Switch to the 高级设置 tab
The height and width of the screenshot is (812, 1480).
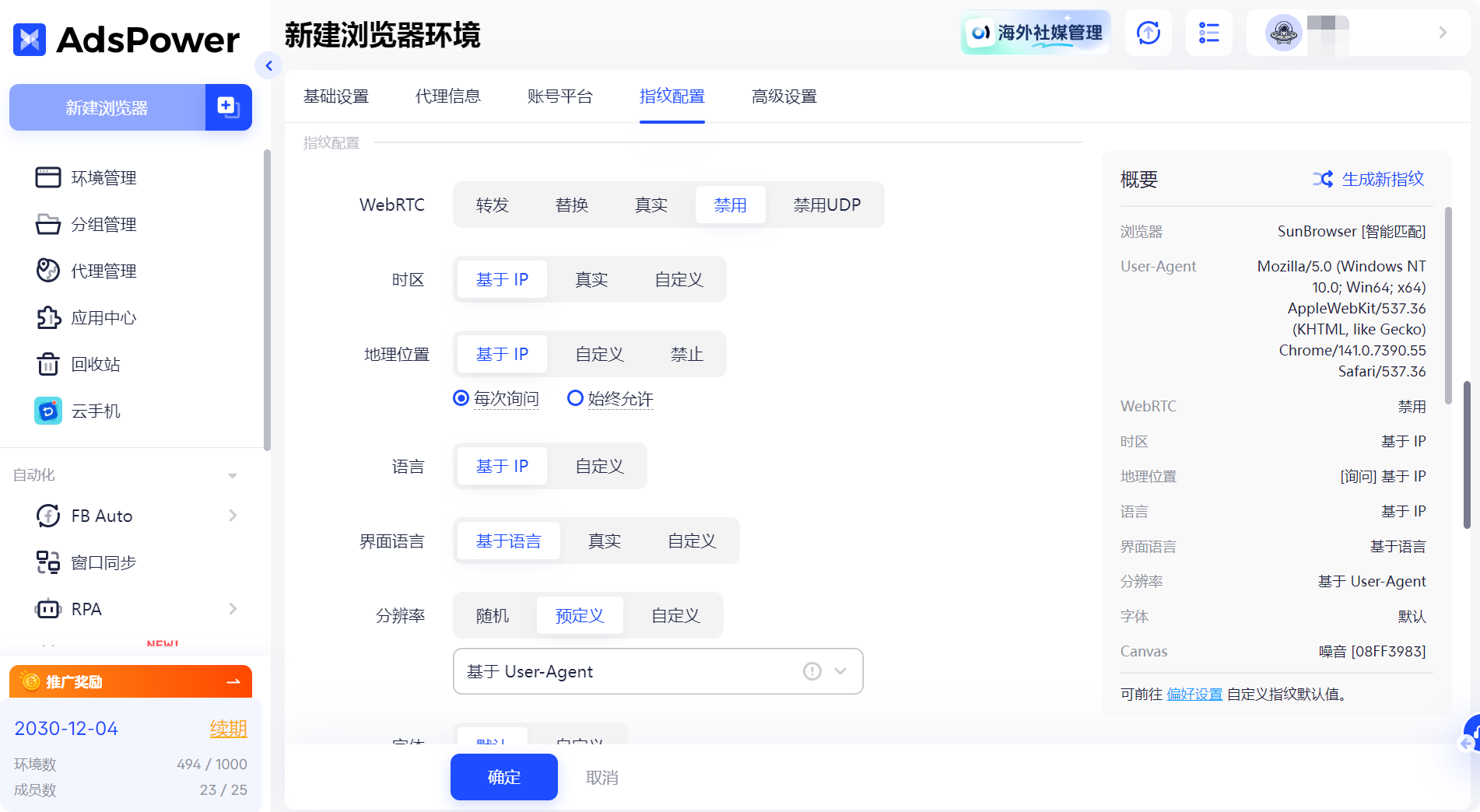tap(784, 96)
